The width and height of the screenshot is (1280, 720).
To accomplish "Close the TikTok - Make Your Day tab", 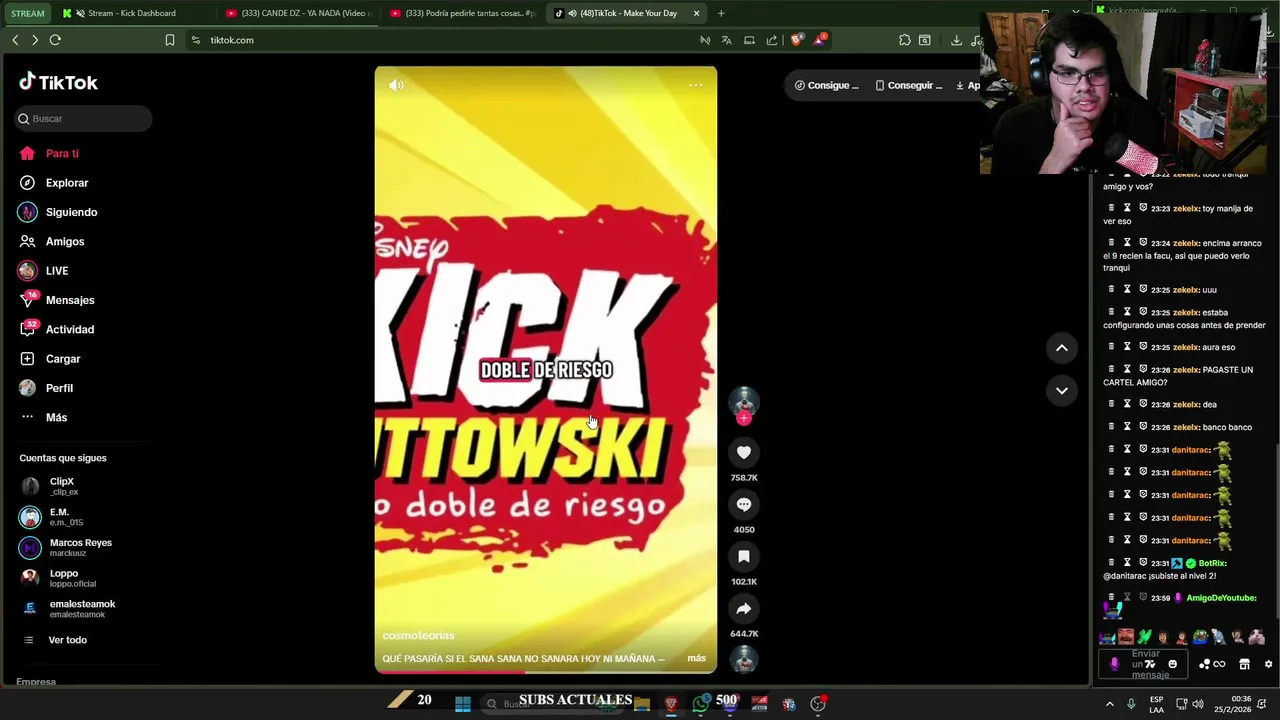I will [696, 13].
